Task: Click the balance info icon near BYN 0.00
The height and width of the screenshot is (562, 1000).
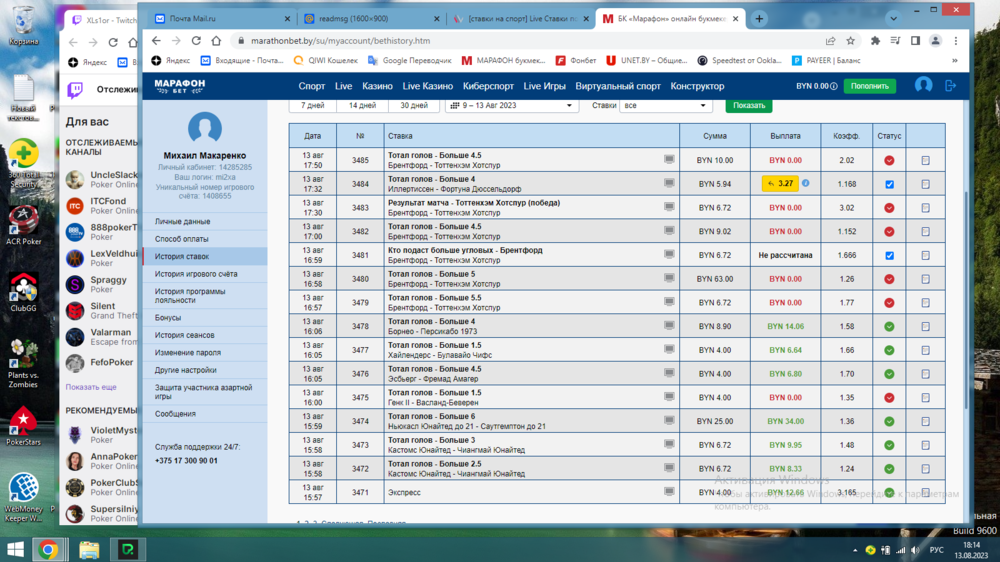Action: point(834,86)
